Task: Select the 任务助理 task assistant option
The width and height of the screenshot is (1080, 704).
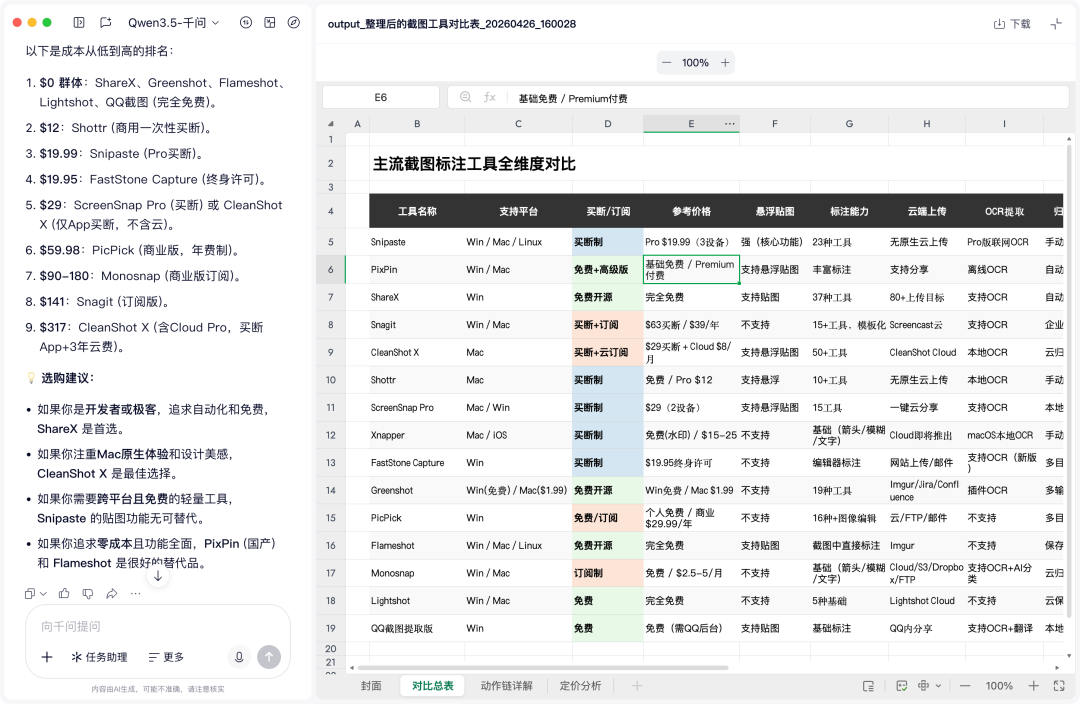Action: (99, 657)
